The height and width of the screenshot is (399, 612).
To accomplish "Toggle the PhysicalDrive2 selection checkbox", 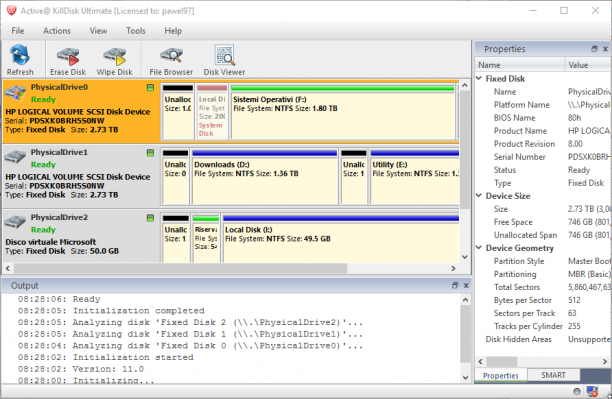I will pyautogui.click(x=150, y=218).
